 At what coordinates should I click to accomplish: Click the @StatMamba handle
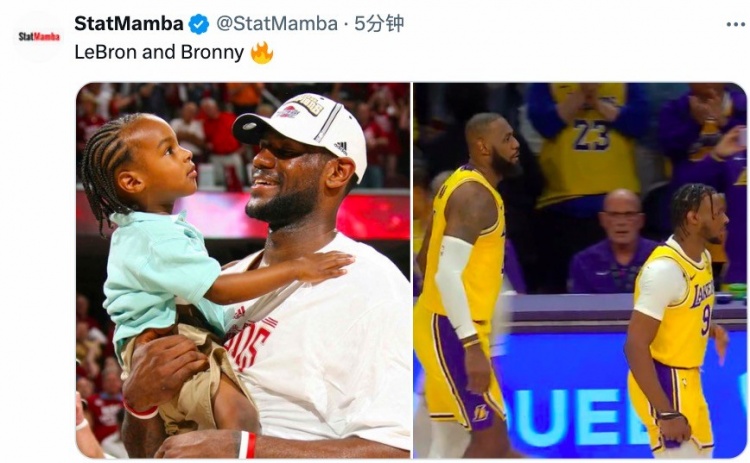[264, 24]
